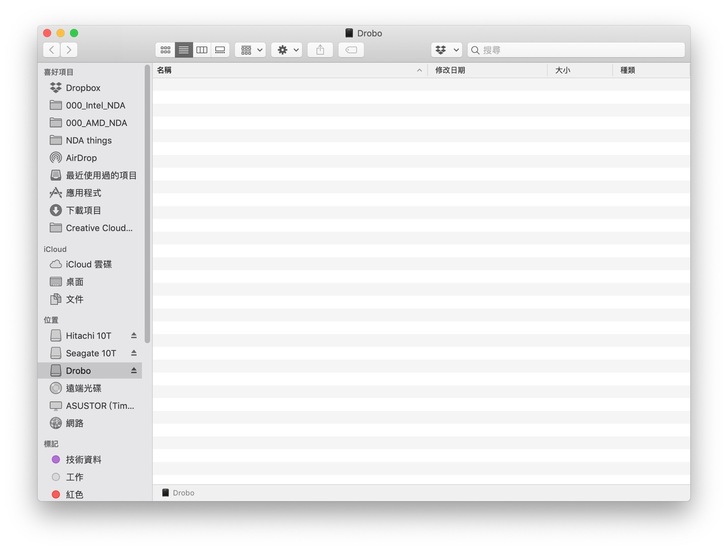
Task: Eject the Hitachi 10T drive
Action: (x=134, y=336)
